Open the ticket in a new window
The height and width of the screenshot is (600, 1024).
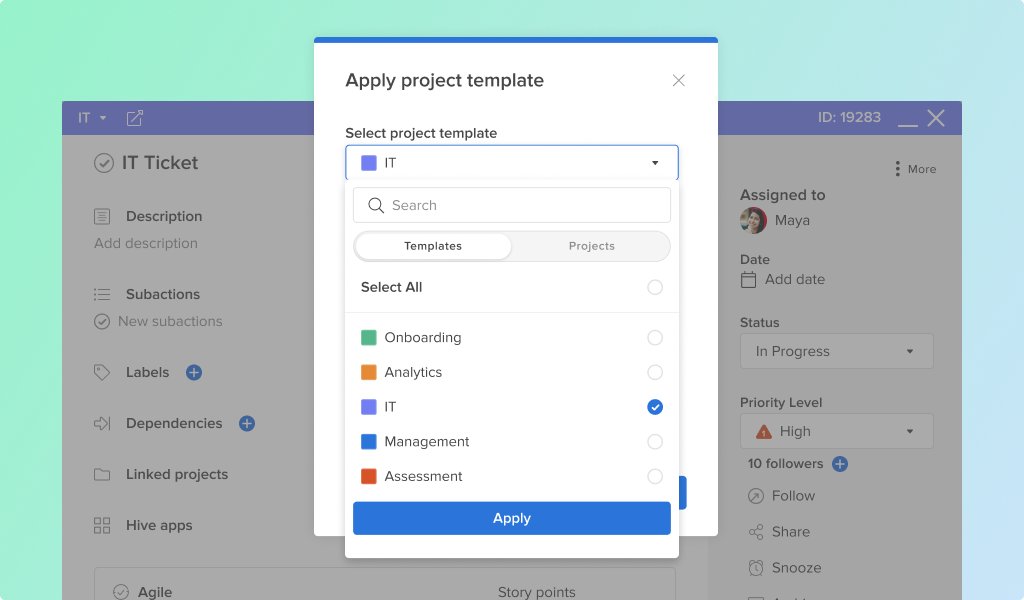click(x=135, y=118)
